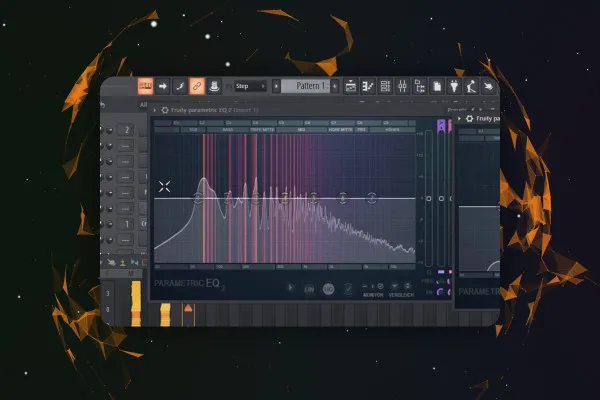This screenshot has width=600, height=400.
Task: Toggle typing keyboard to piano button
Action: tap(145, 86)
